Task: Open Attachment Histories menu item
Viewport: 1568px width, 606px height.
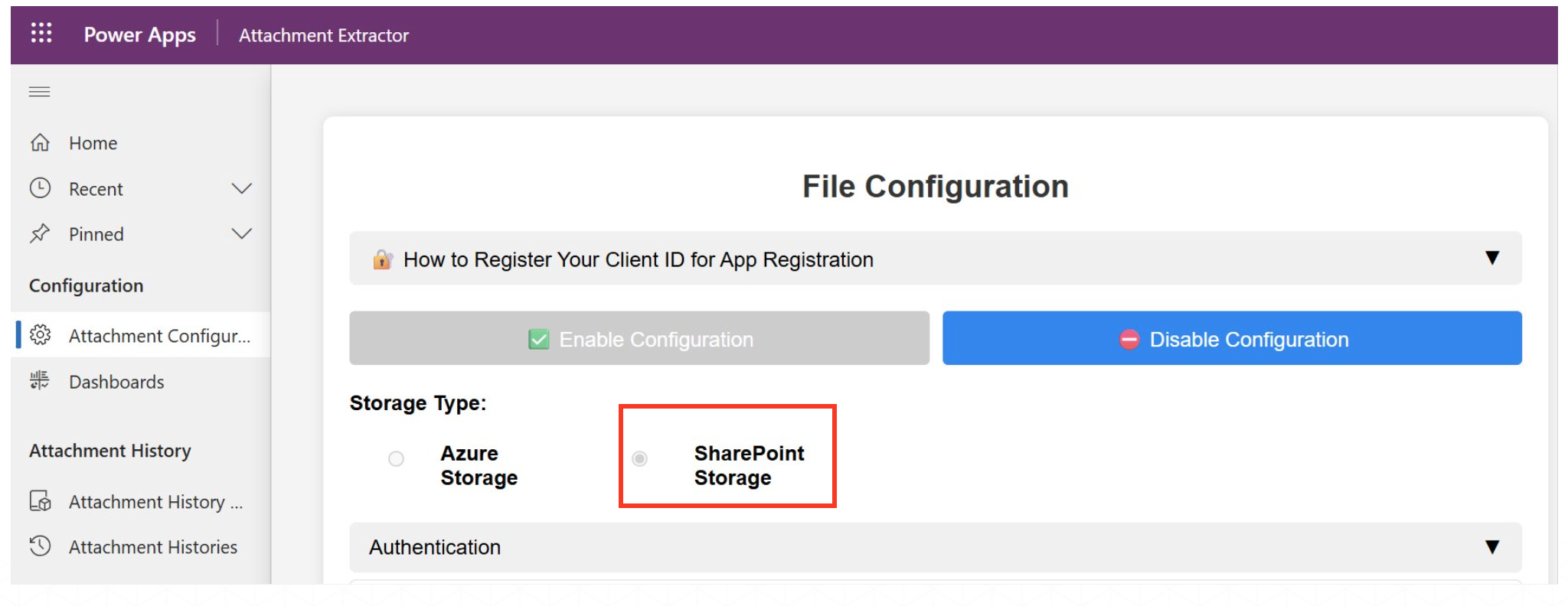Action: (152, 547)
